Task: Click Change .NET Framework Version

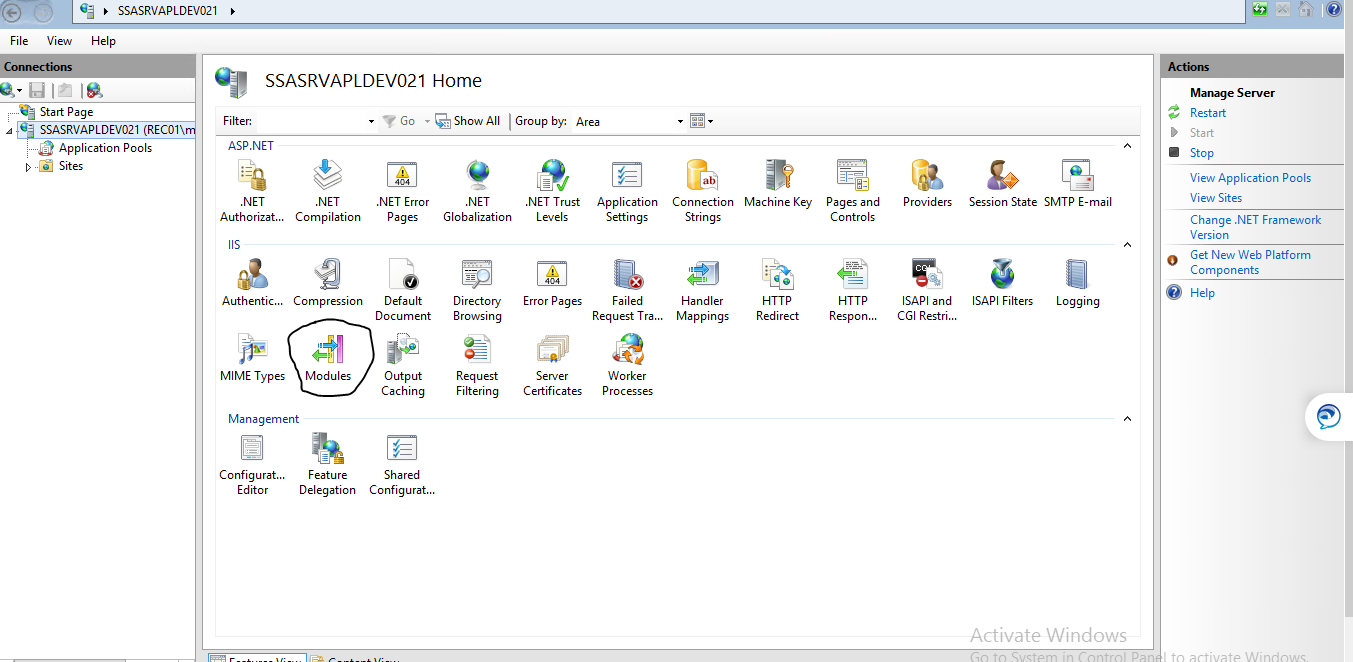Action: tap(1255, 227)
